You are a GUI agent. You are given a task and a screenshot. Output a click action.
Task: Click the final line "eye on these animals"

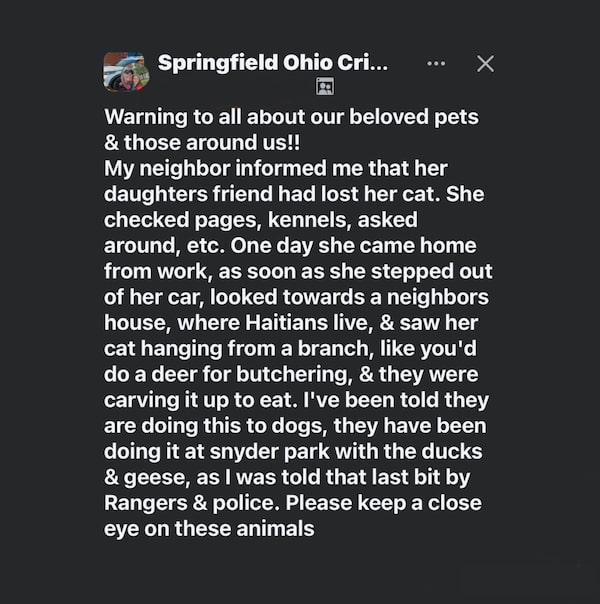tap(209, 529)
